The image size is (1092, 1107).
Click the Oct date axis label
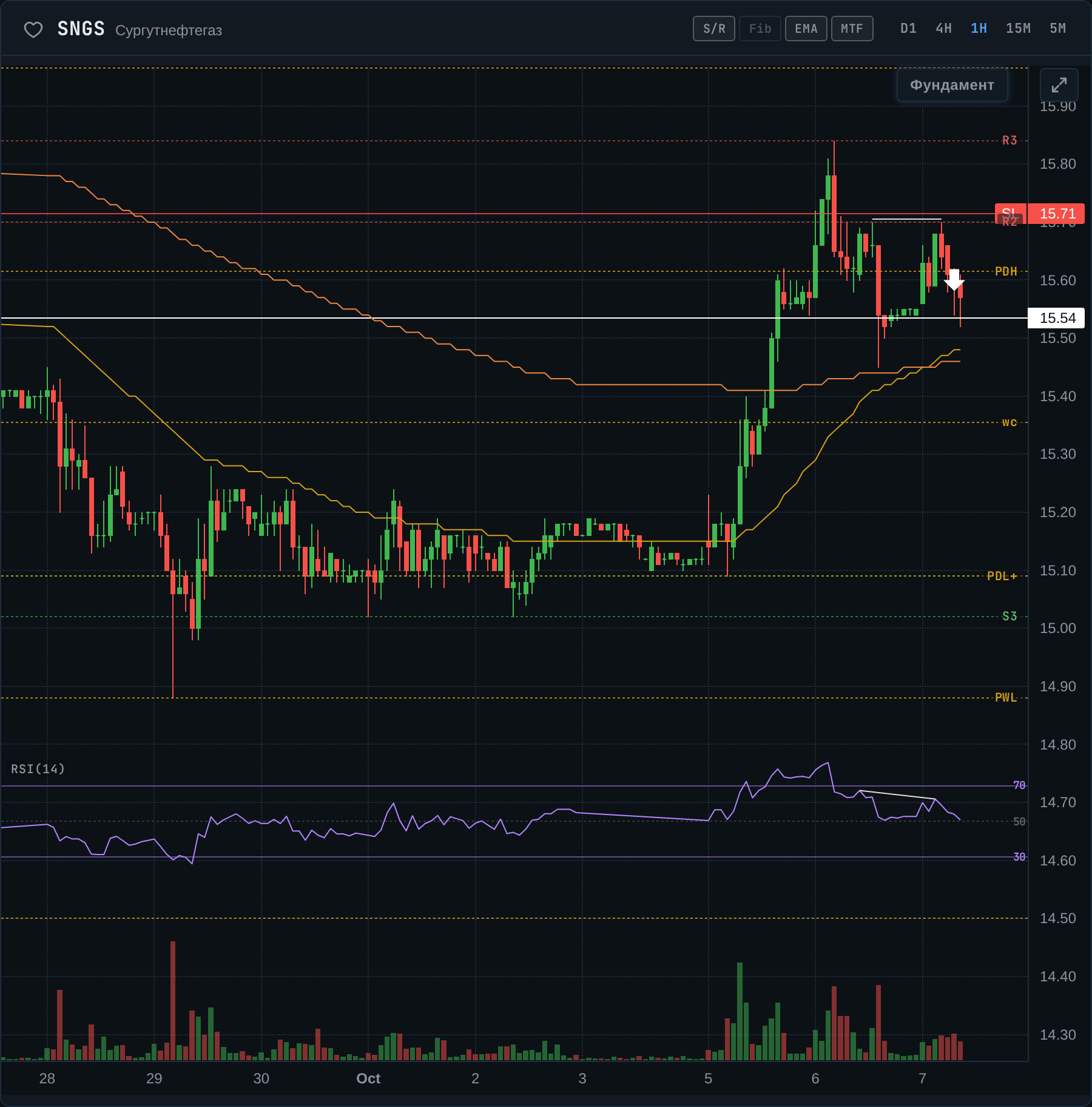coord(368,1078)
